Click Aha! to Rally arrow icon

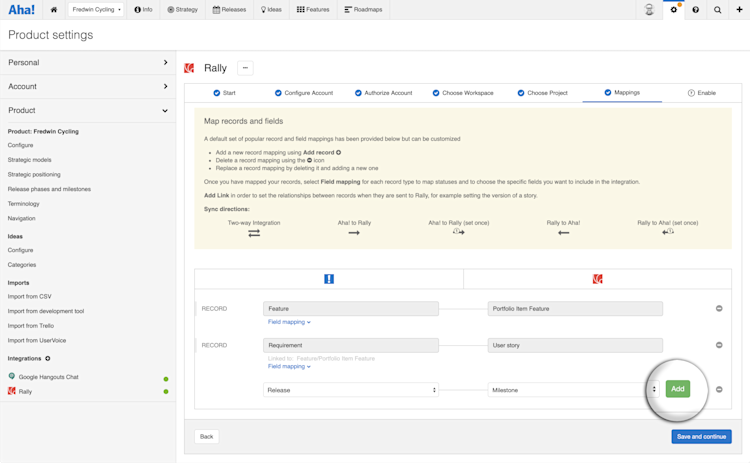tap(354, 233)
